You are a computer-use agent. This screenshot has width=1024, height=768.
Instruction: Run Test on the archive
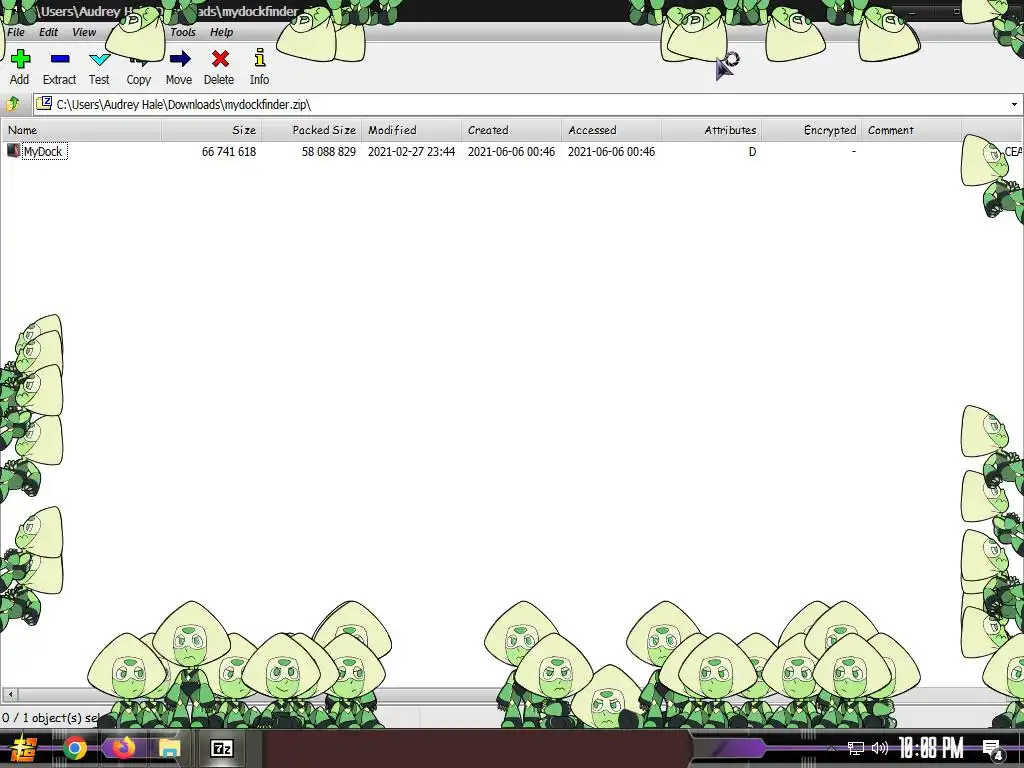99,67
